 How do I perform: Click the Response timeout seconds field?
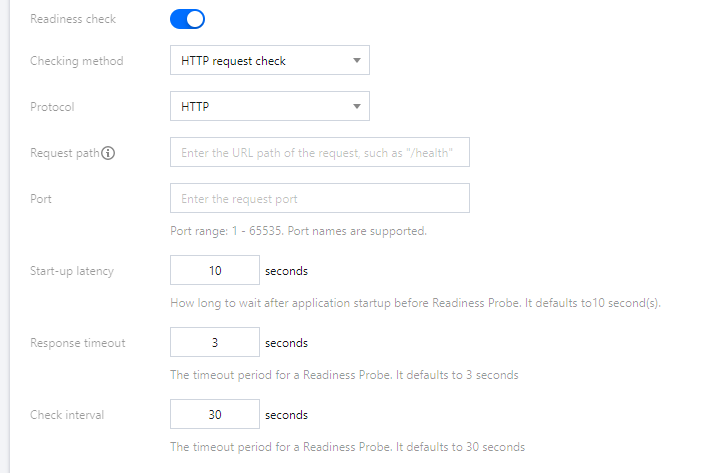pyautogui.click(x=215, y=343)
